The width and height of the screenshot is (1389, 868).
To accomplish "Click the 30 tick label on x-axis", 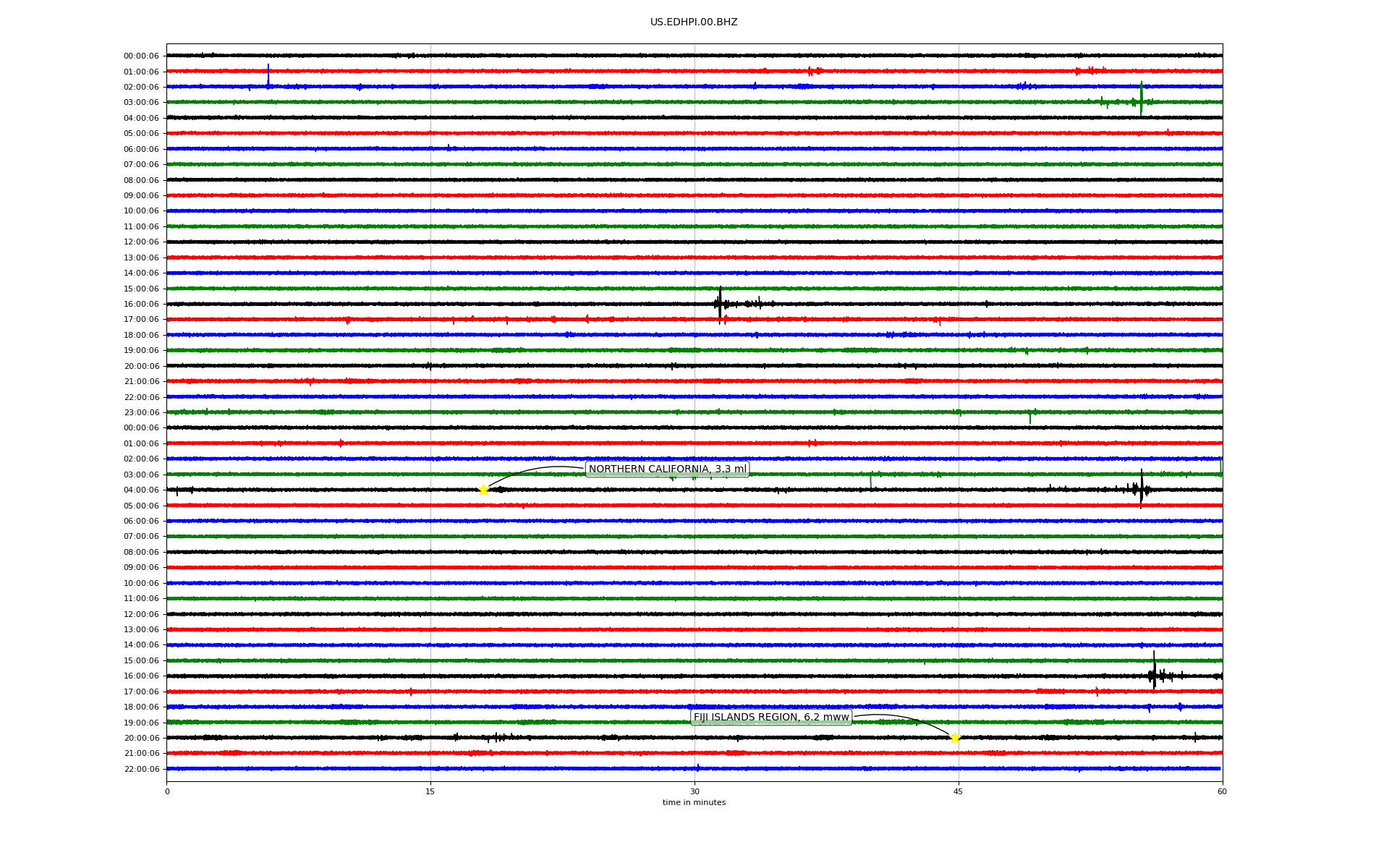I will point(694,791).
